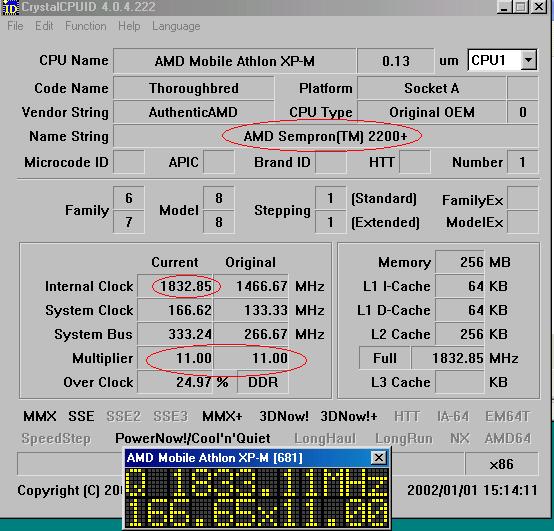Click the original System Clock 133.33
The height and width of the screenshot is (531, 554).
[x=251, y=310]
